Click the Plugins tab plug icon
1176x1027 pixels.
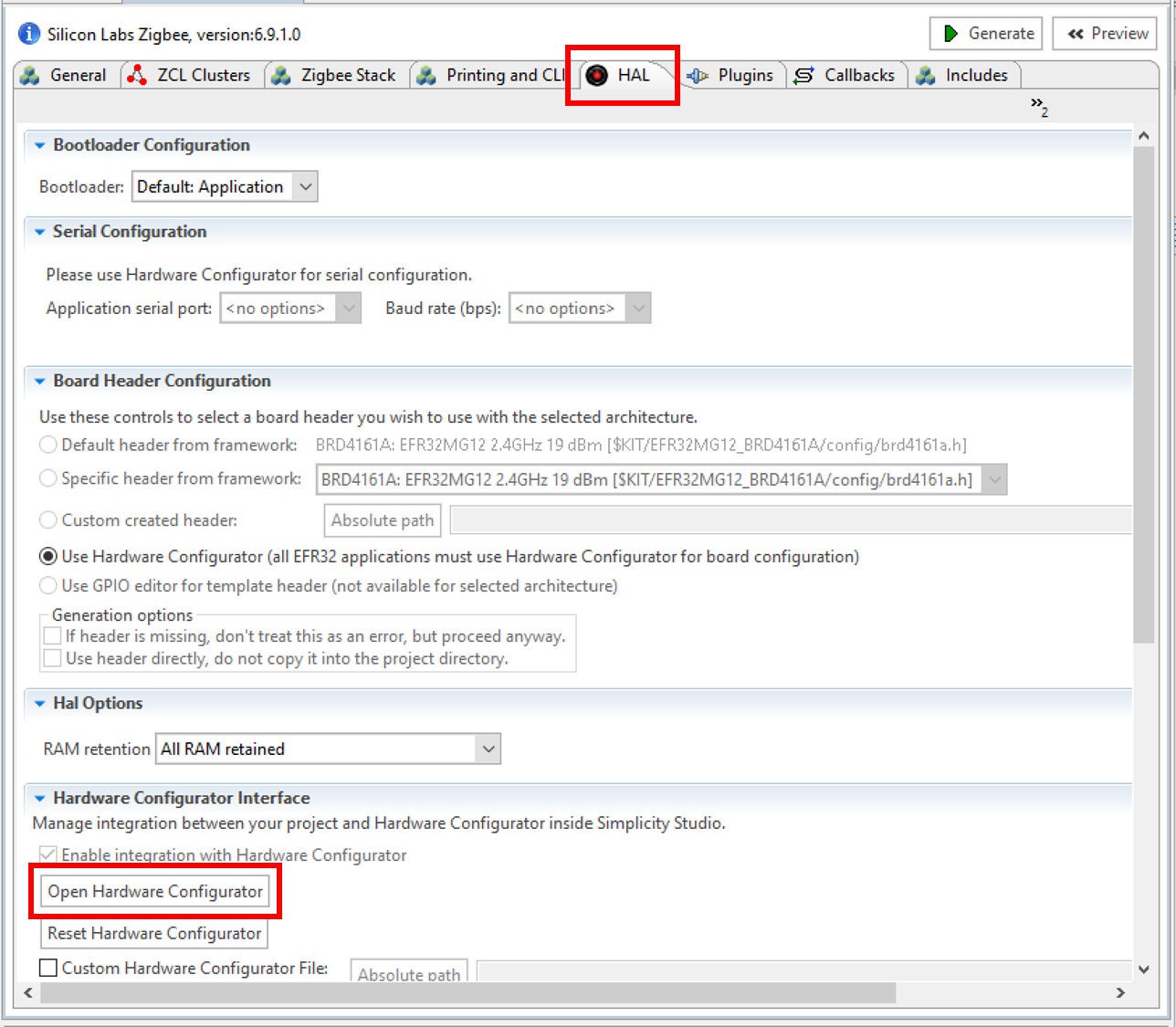point(698,76)
